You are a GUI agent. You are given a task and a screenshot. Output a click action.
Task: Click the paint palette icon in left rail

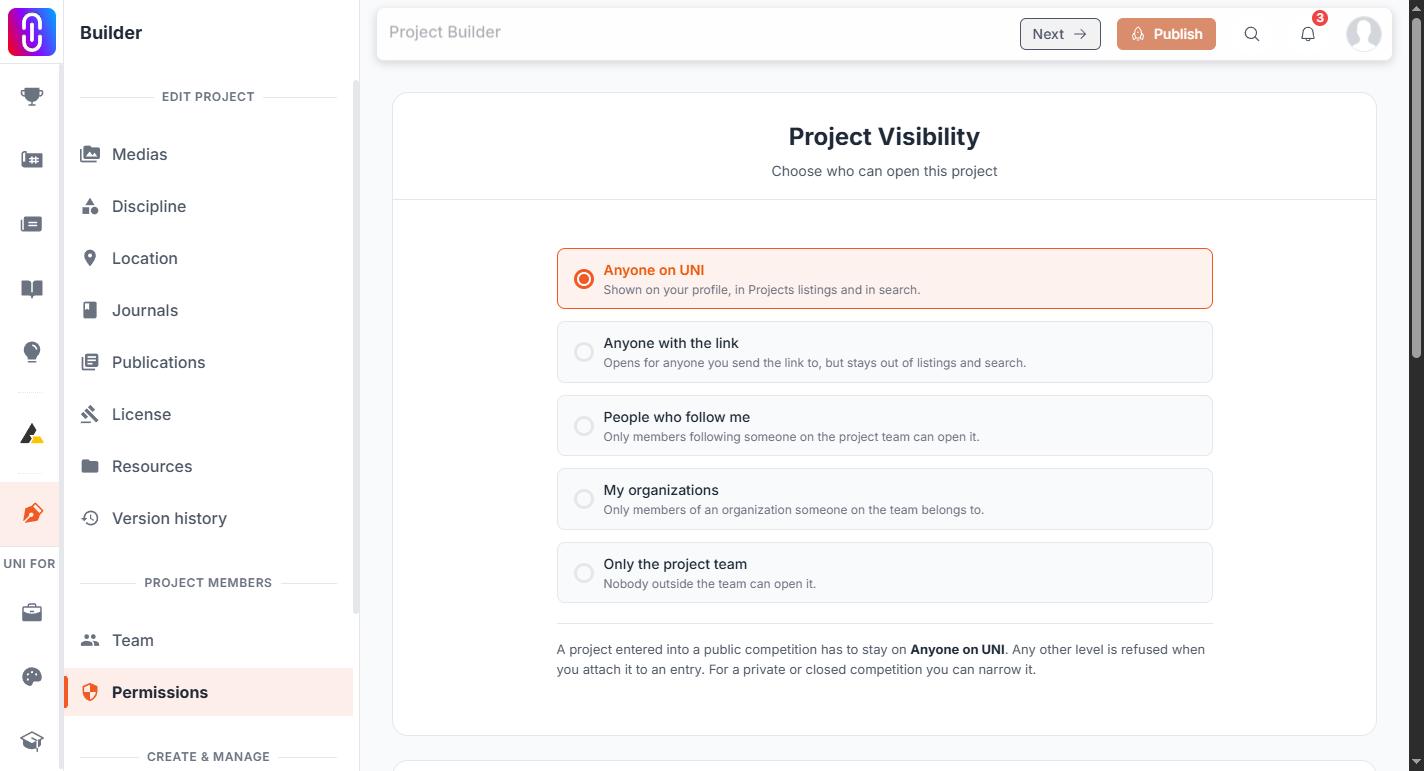[x=32, y=677]
